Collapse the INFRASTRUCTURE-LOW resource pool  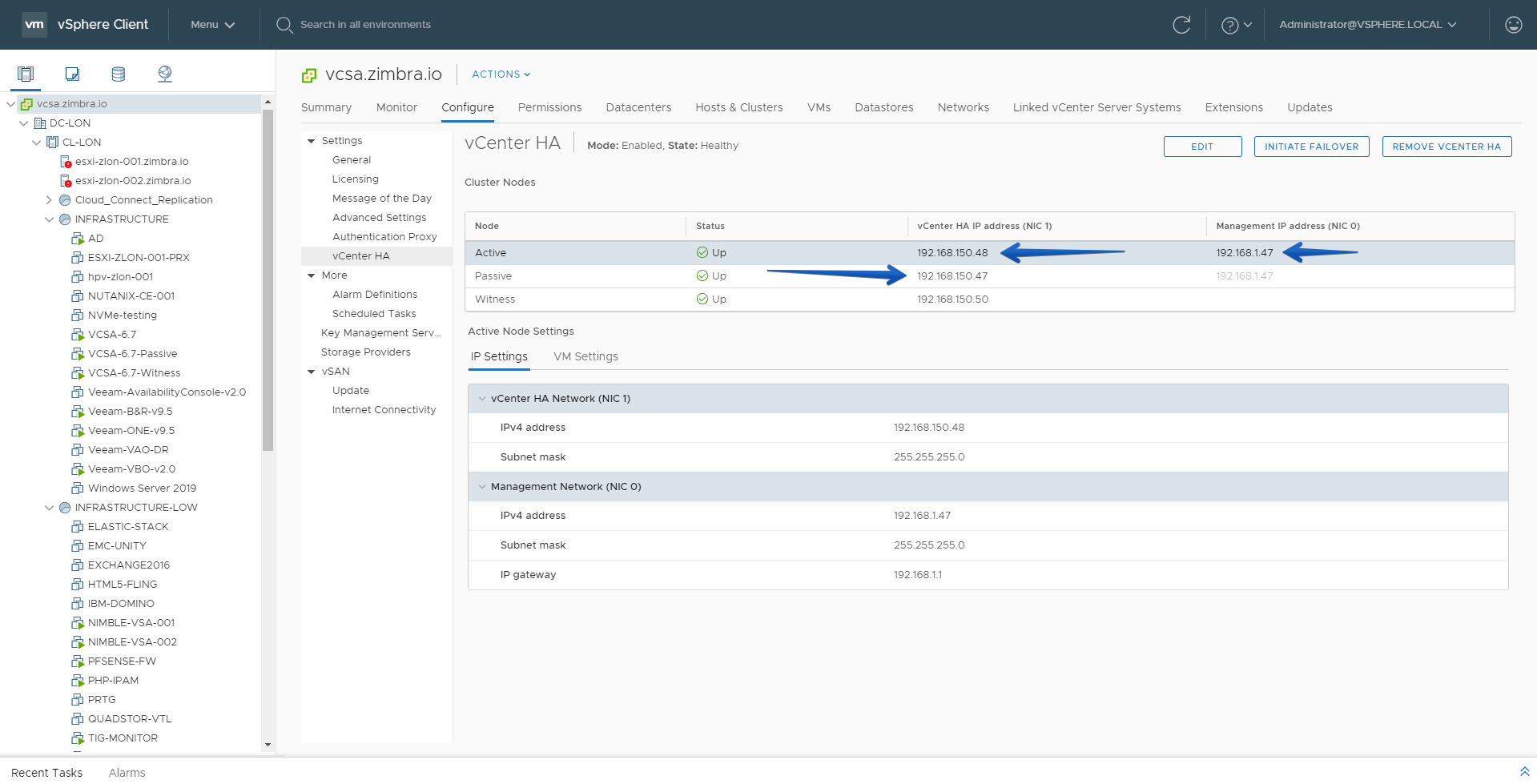[x=49, y=508]
